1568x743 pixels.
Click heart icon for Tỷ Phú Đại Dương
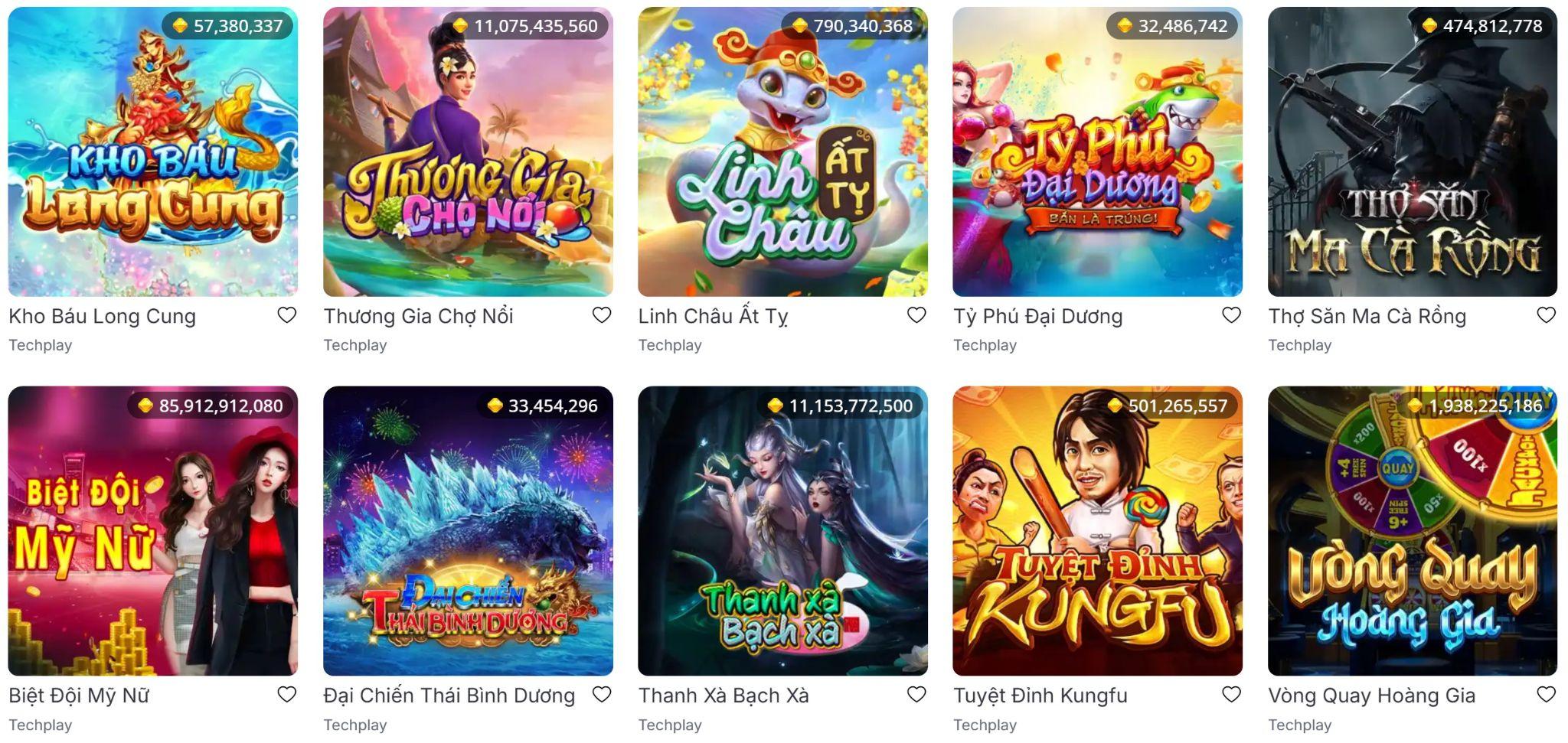pyautogui.click(x=1231, y=315)
